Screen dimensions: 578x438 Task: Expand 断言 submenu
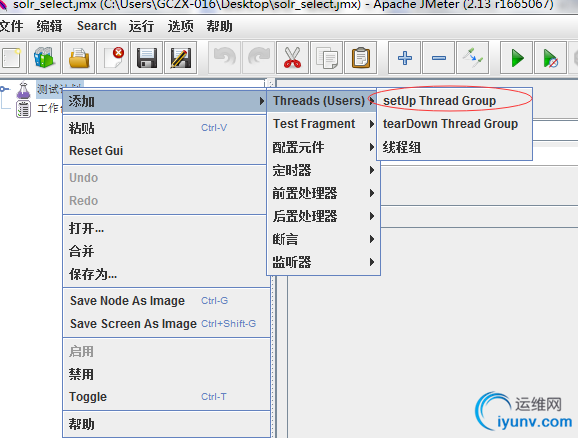point(323,239)
